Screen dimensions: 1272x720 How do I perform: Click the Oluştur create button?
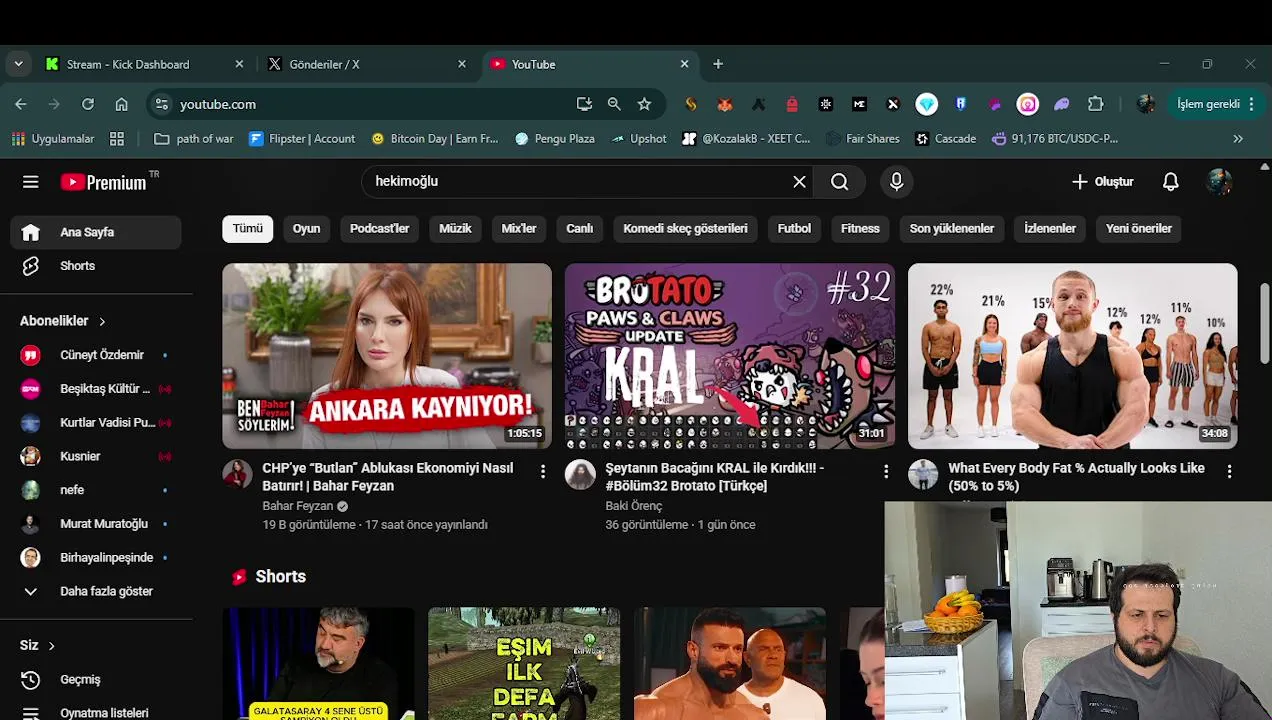pyautogui.click(x=1103, y=182)
